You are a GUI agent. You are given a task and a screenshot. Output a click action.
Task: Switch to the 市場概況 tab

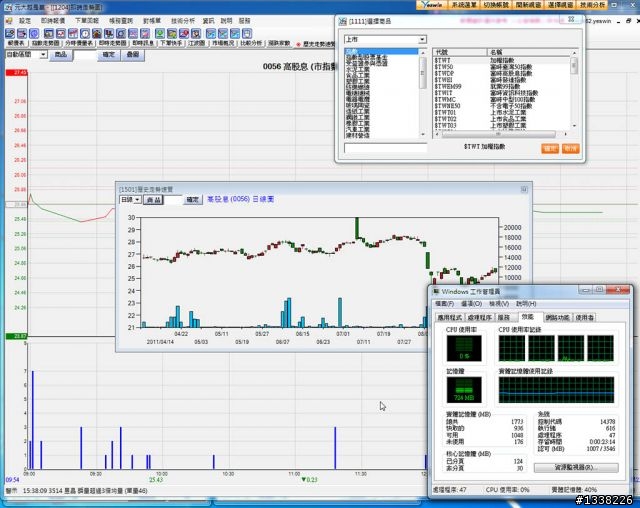click(223, 43)
